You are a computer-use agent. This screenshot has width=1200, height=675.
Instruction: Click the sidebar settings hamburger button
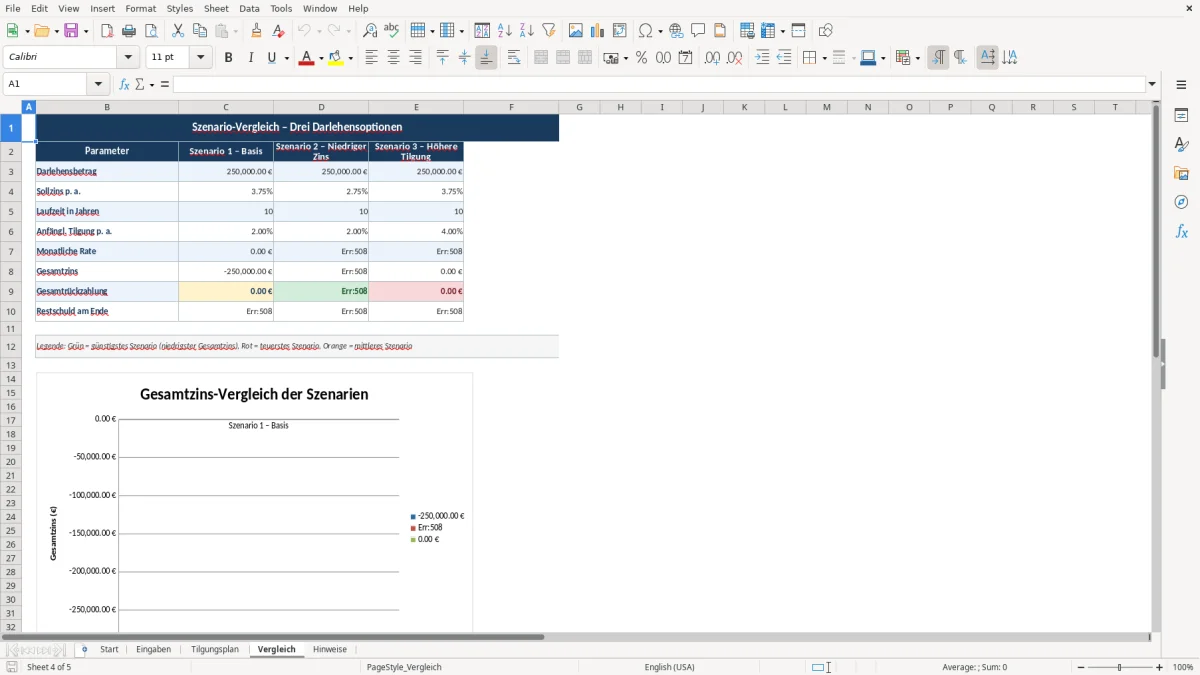[1181, 84]
